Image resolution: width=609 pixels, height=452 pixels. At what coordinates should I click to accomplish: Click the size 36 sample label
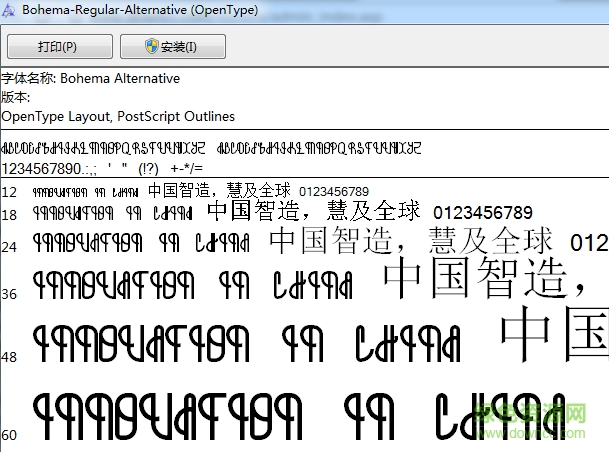[x=9, y=294]
